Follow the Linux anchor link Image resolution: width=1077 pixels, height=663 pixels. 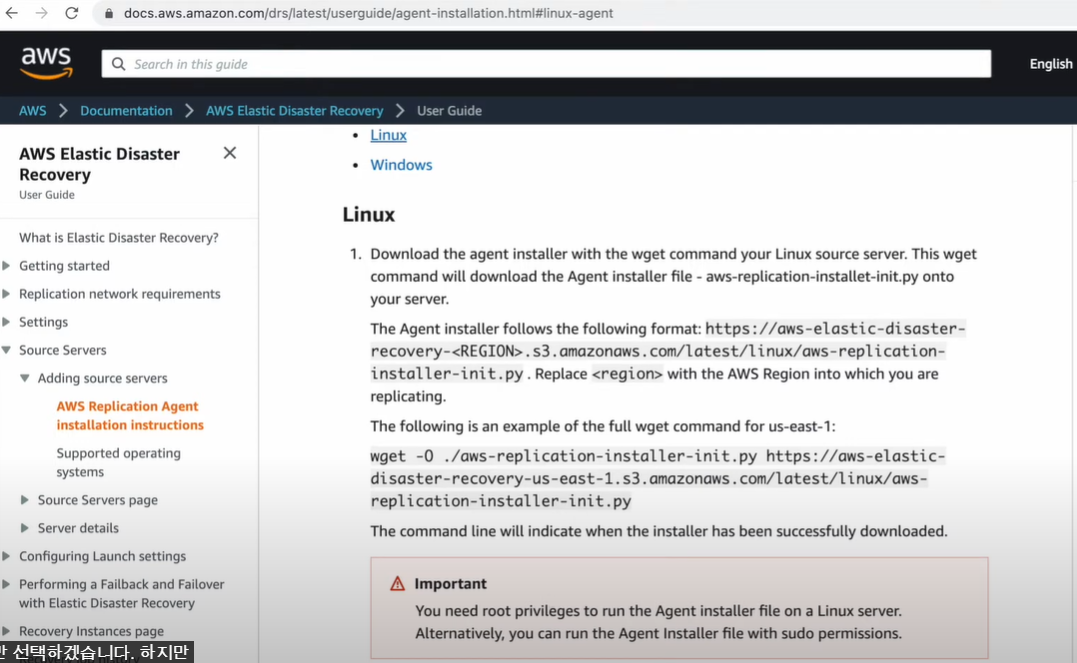[388, 135]
